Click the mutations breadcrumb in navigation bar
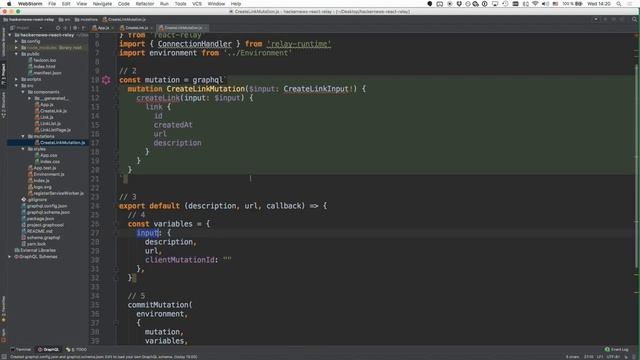The image size is (640, 360). tap(86, 19)
